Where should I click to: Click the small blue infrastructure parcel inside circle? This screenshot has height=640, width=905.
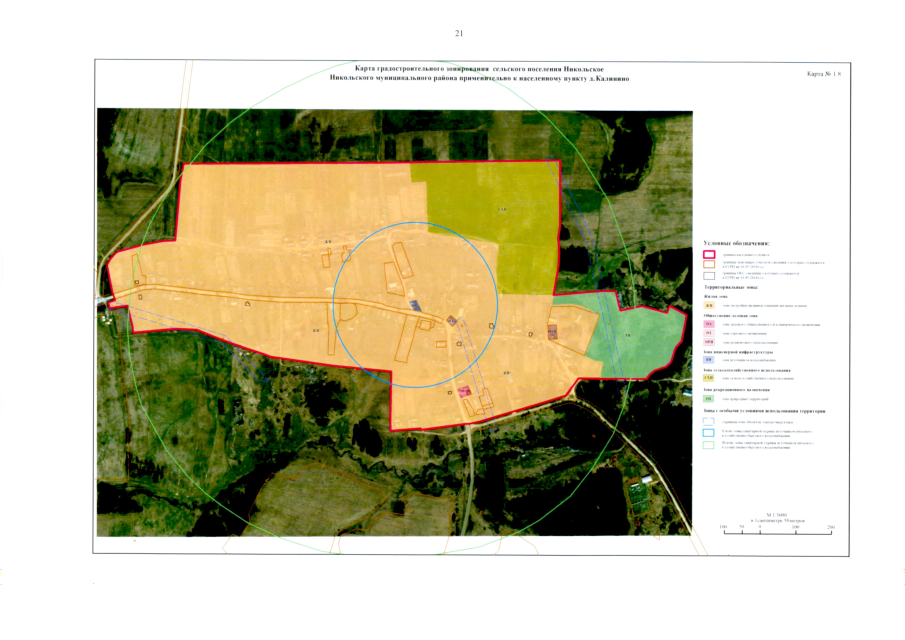coord(416,306)
